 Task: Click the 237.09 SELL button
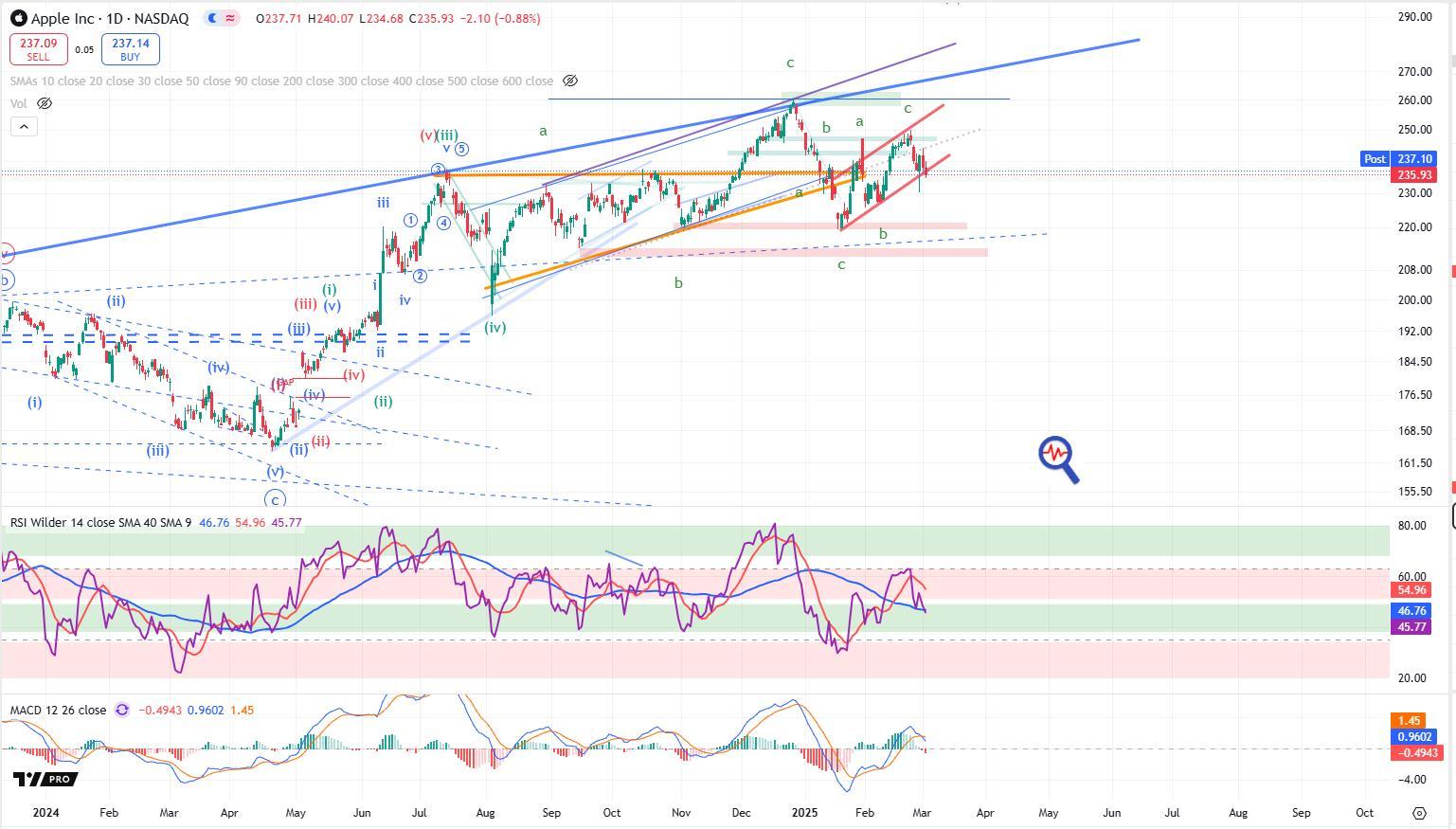click(38, 49)
